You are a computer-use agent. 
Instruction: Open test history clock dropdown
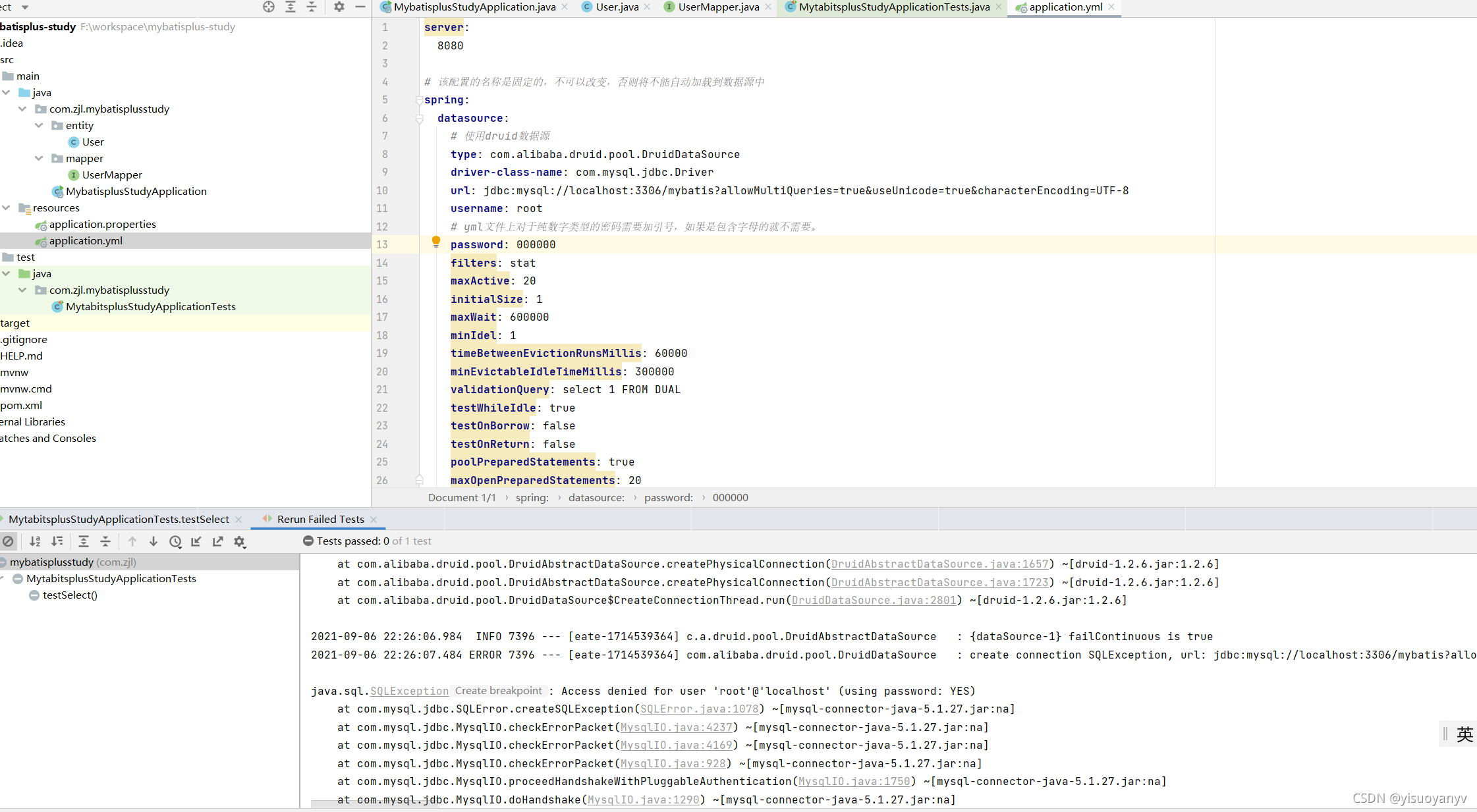(175, 541)
